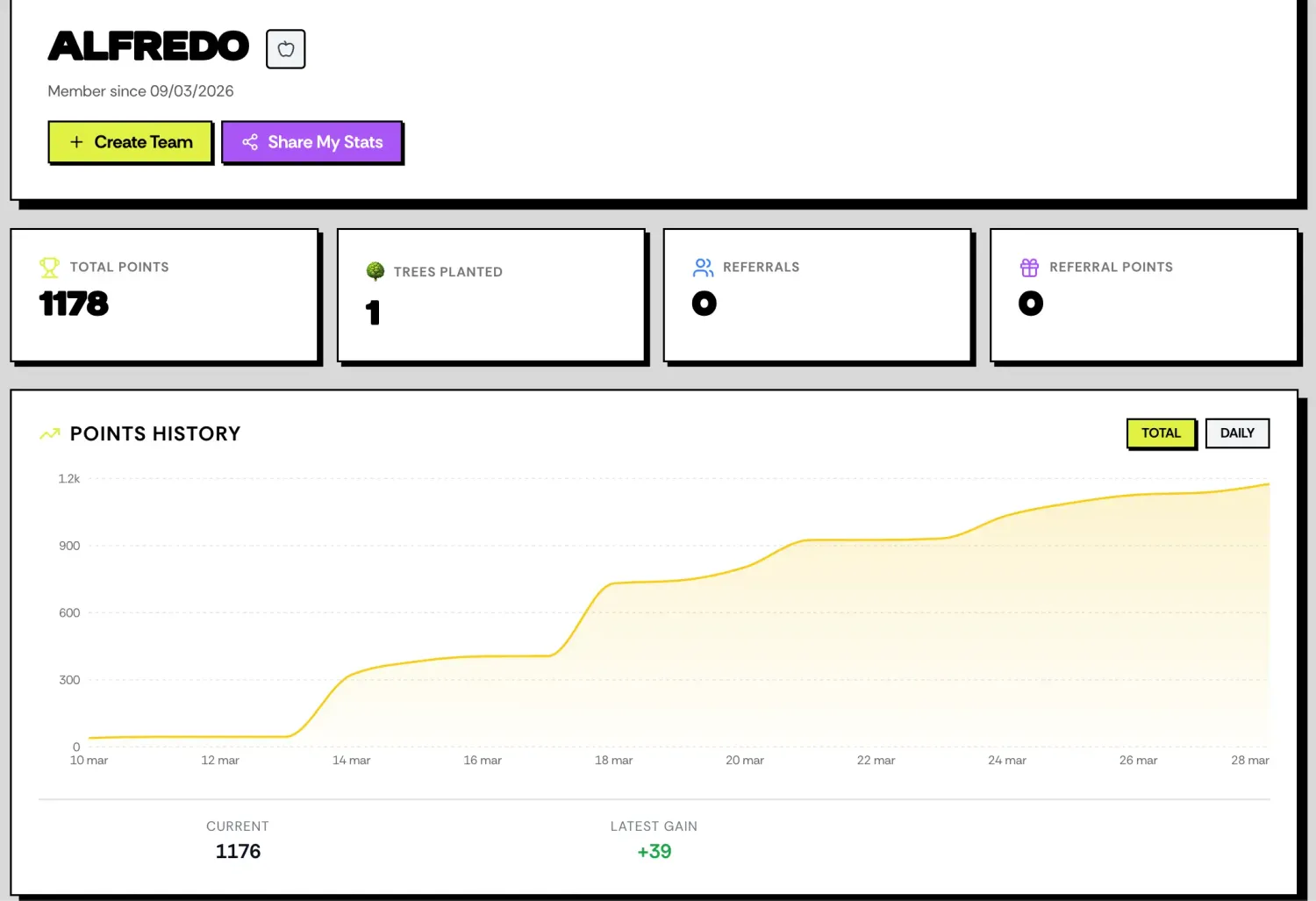Screen dimensions: 1316x901
Task: Click the trophy icon on Total Points card
Action: tap(49, 267)
